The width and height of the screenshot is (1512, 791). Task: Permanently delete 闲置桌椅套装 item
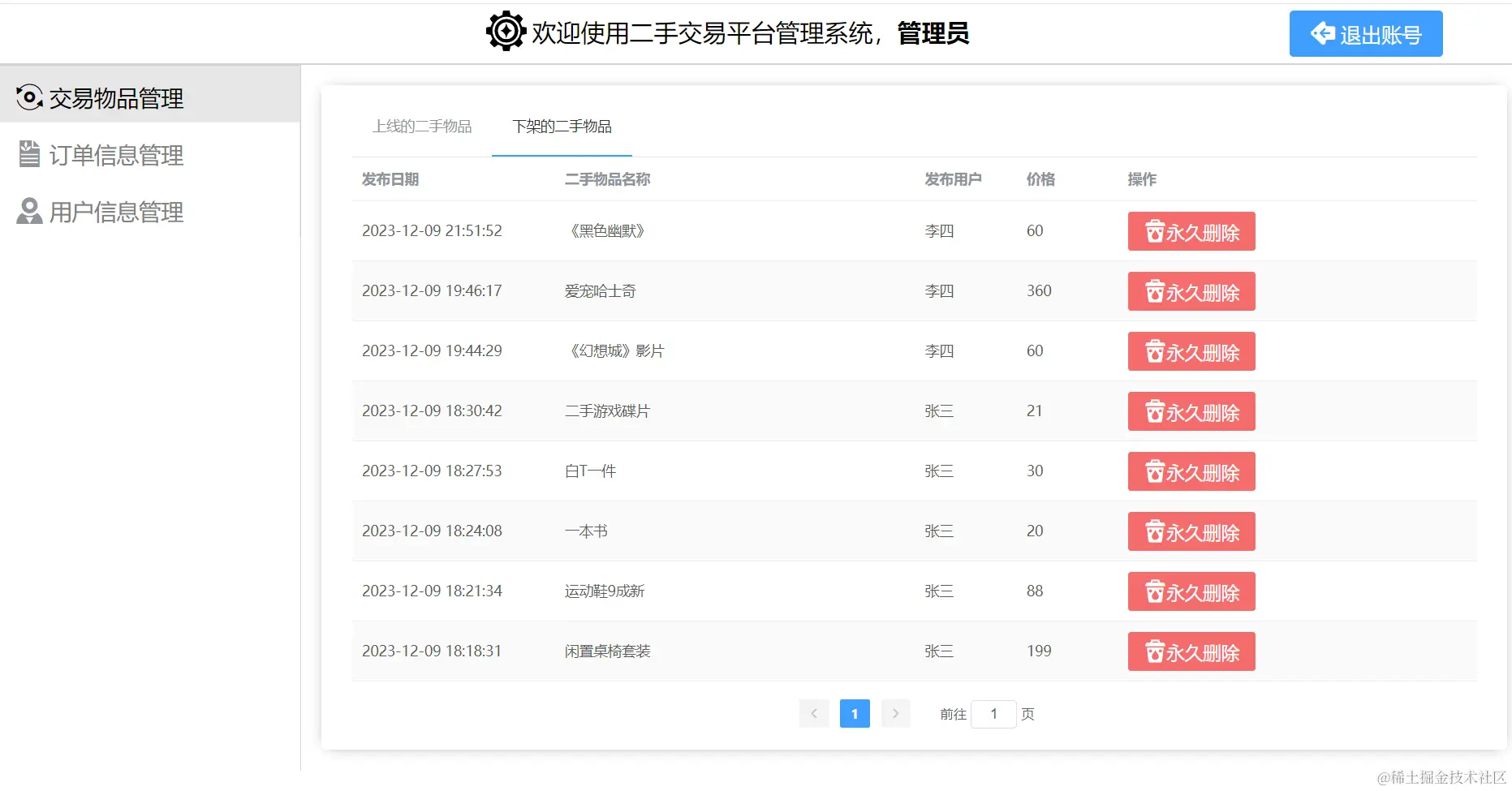1191,651
